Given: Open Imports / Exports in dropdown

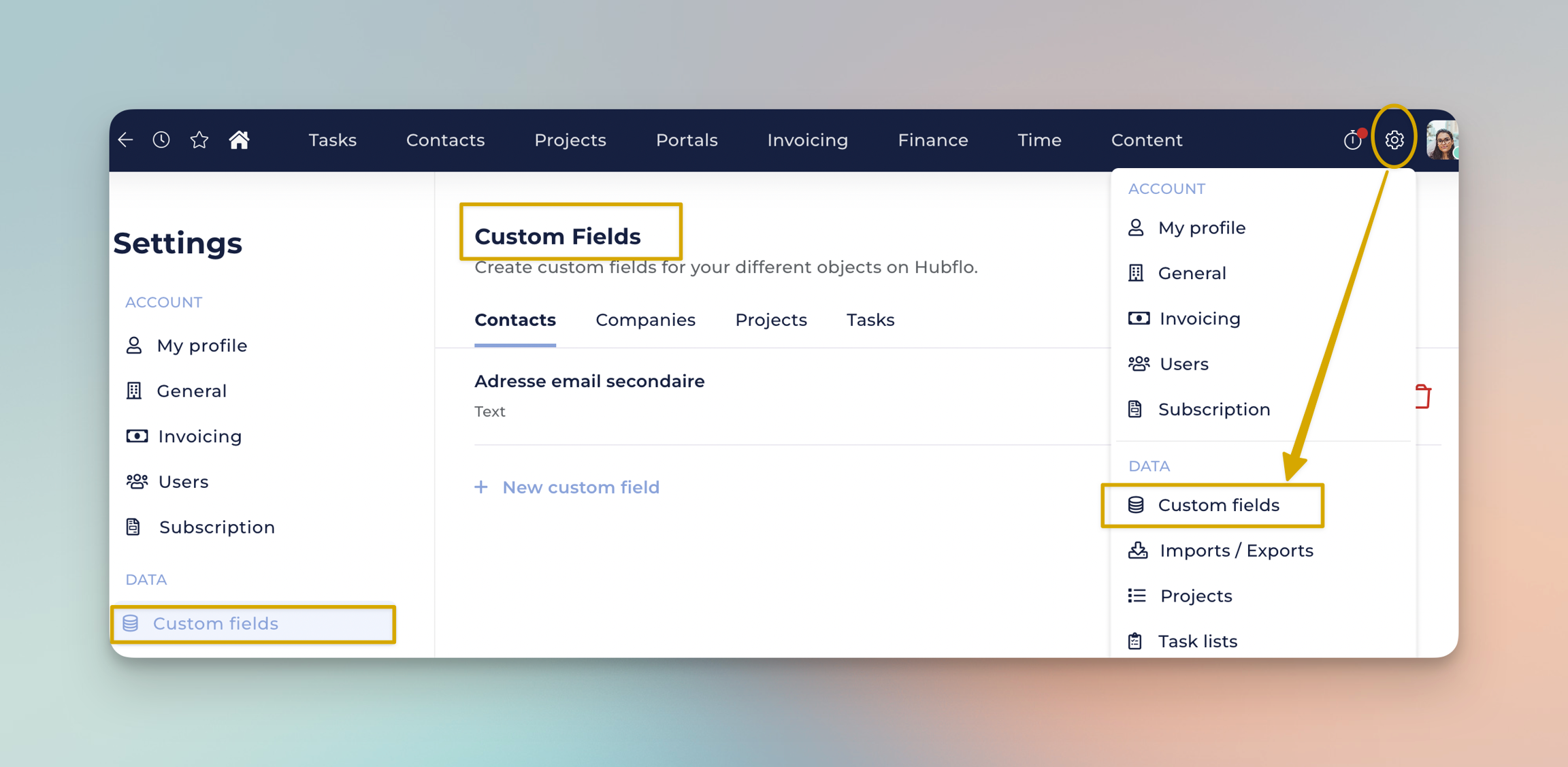Looking at the screenshot, I should (x=1235, y=551).
